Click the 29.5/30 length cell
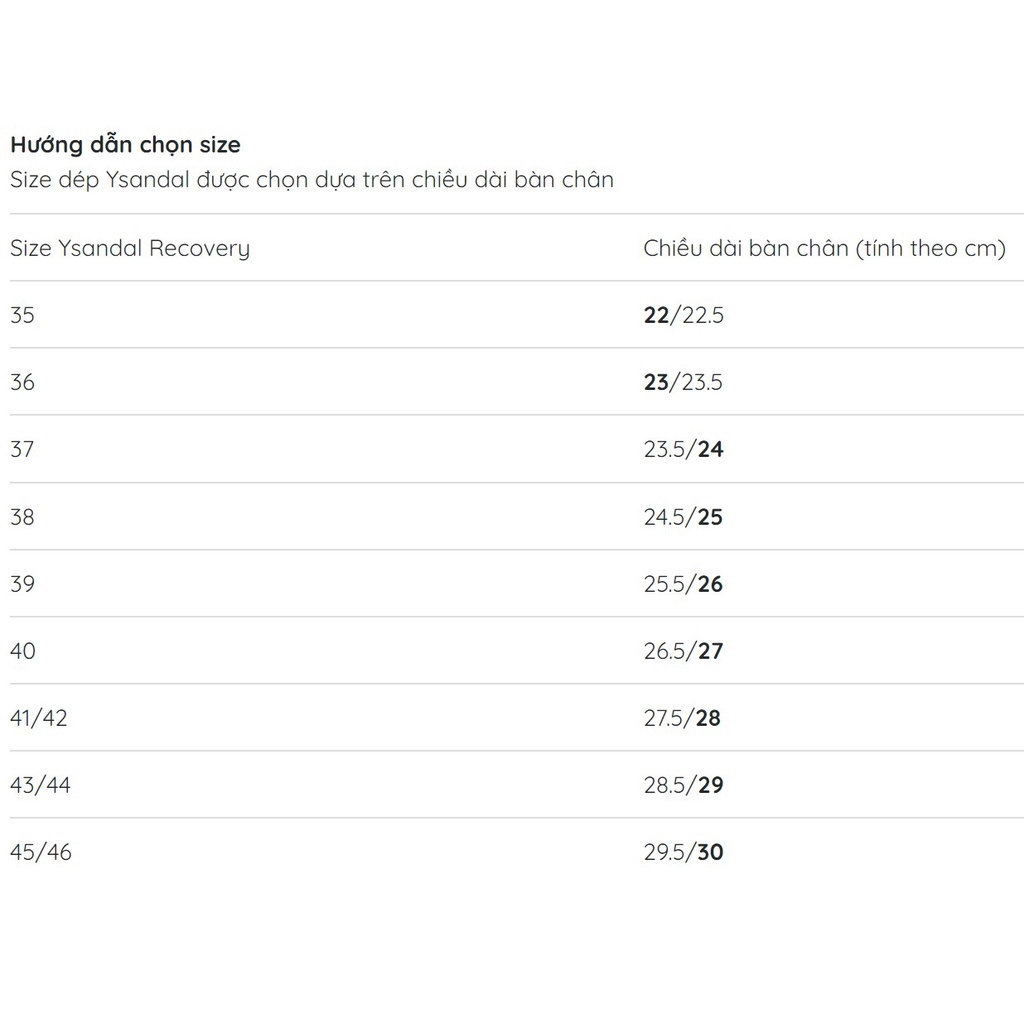1024x1024 pixels. [683, 852]
